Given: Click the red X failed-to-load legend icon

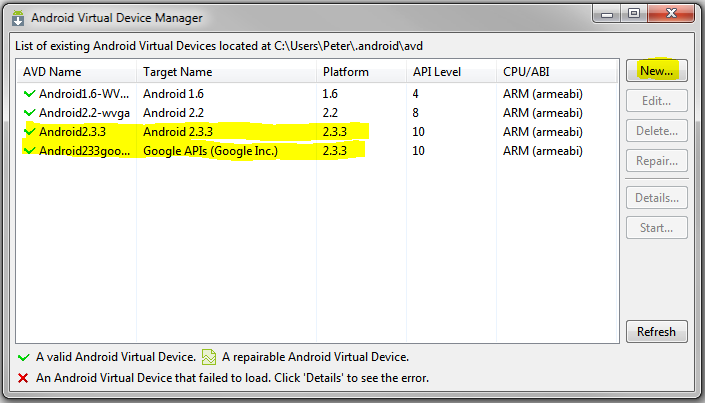Looking at the screenshot, I should (23, 377).
